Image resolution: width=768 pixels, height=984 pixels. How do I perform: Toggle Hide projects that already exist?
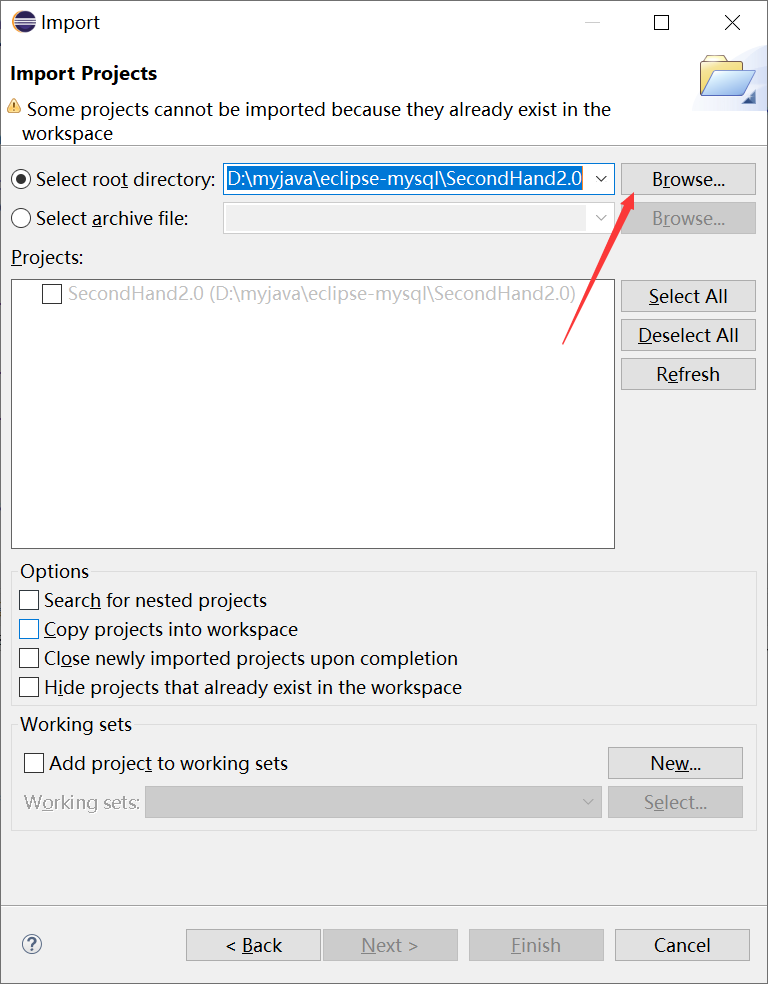29,687
